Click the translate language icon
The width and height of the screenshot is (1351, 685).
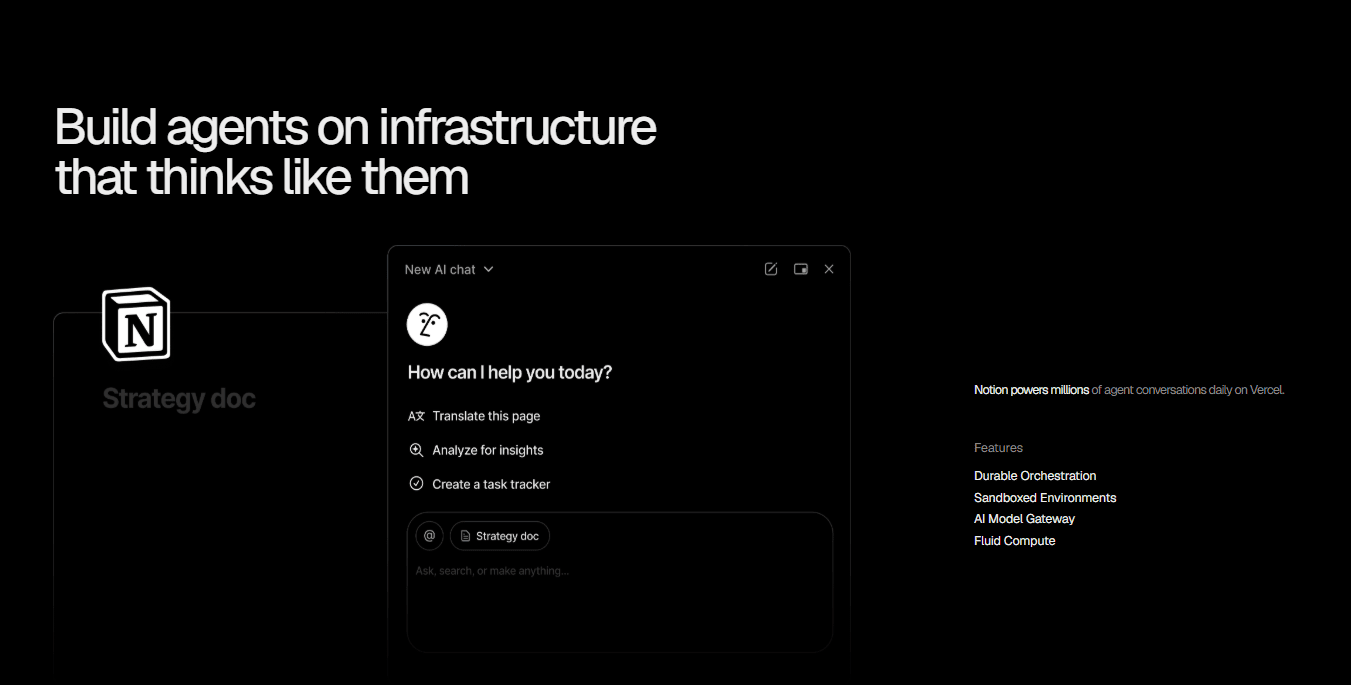[x=417, y=416]
